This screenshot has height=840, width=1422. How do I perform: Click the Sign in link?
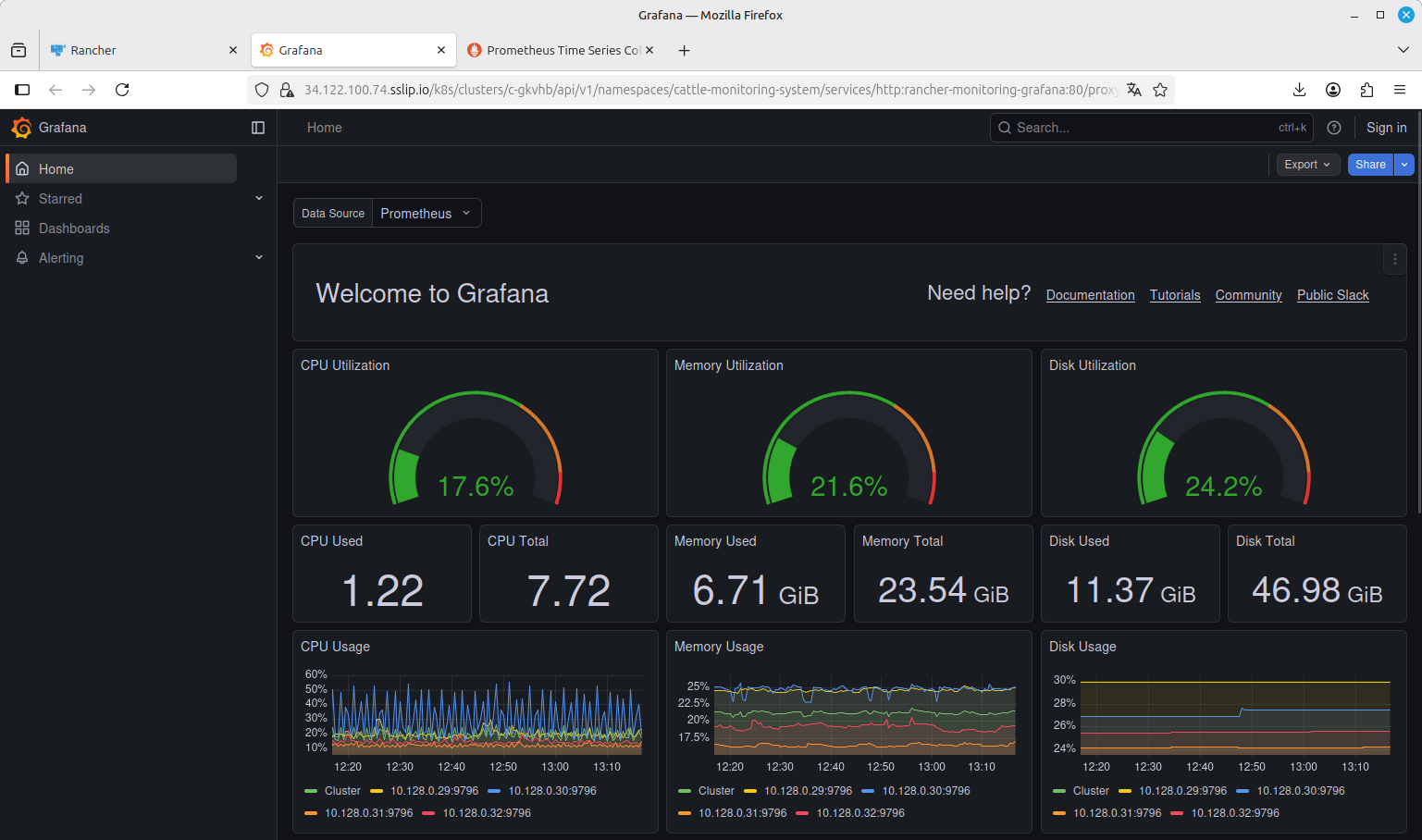coord(1386,128)
